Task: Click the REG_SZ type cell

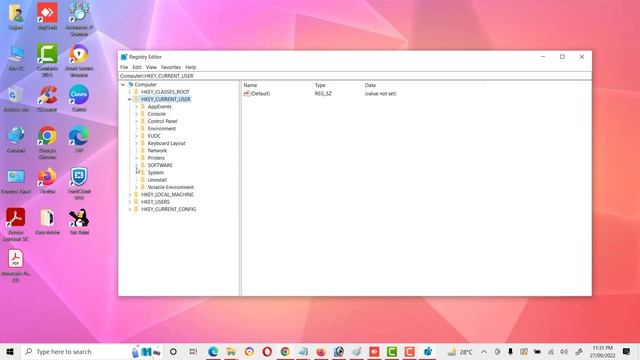Action: click(x=323, y=93)
